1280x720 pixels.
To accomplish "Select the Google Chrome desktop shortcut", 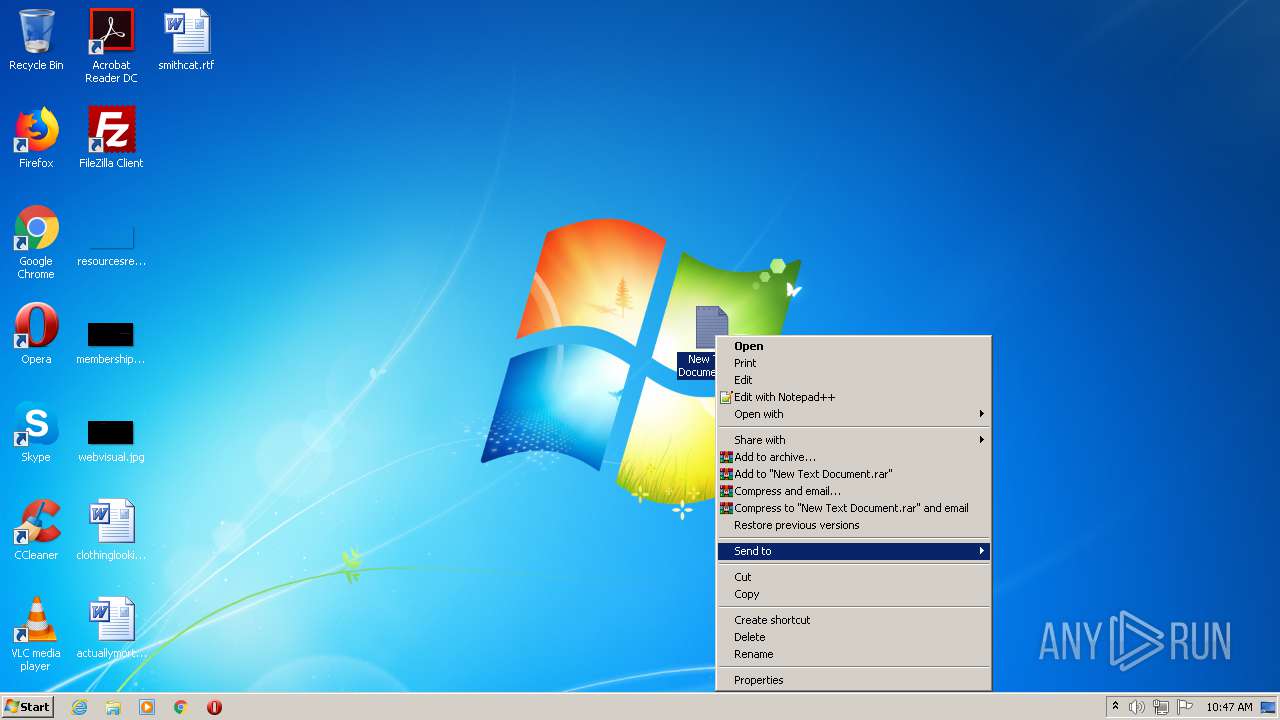I will tap(36, 242).
